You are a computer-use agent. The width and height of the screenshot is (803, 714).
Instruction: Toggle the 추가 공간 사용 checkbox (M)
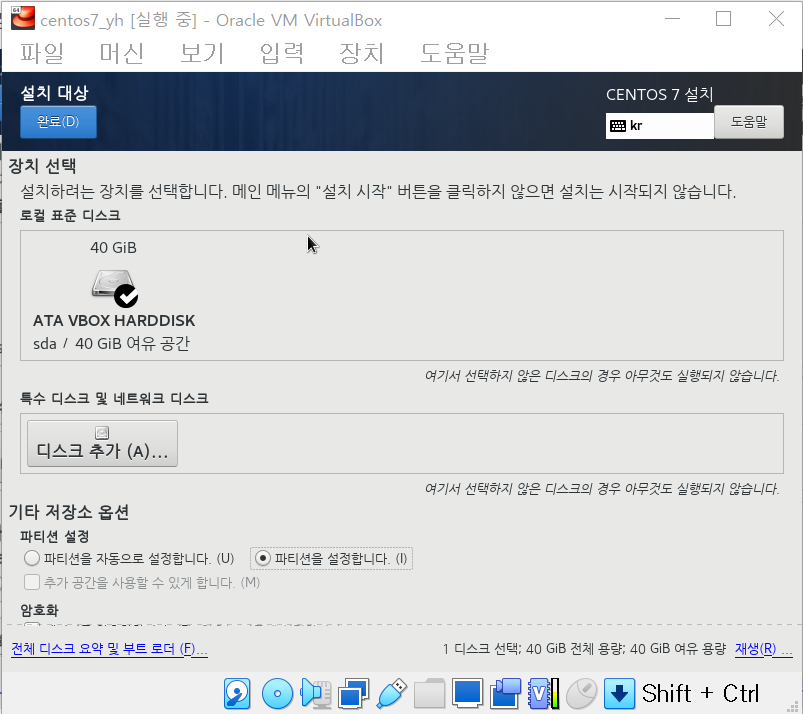pyautogui.click(x=32, y=582)
